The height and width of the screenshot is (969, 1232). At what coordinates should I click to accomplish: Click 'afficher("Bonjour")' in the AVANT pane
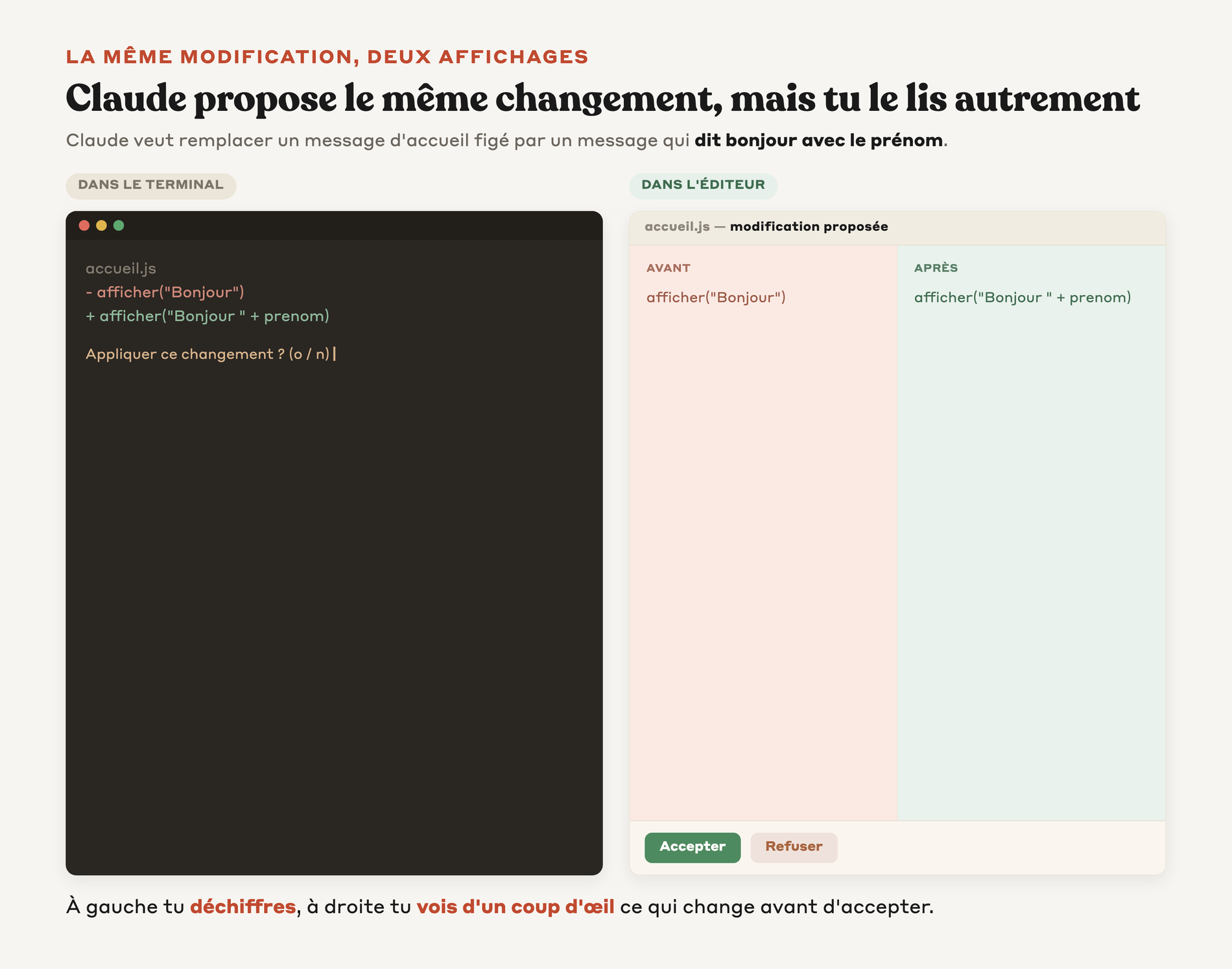pos(716,298)
